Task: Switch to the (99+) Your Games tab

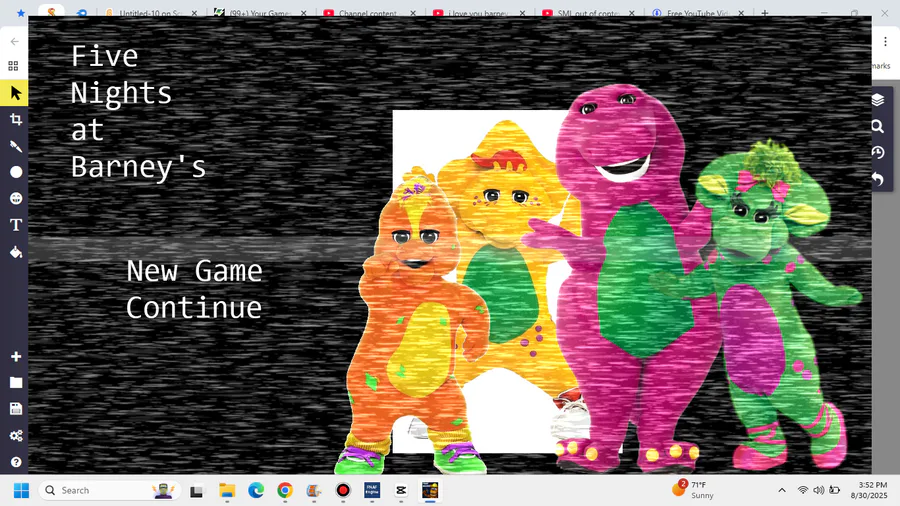Action: 259,13
